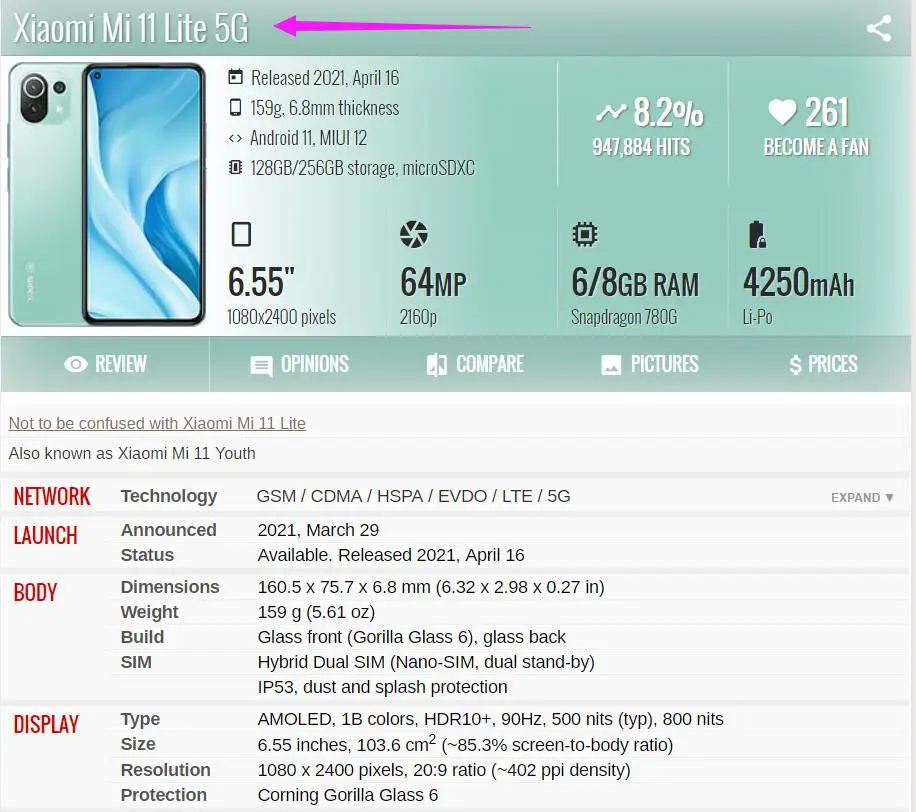This screenshot has width=916, height=812.
Task: Open the REVIEW tab
Action: 105,364
